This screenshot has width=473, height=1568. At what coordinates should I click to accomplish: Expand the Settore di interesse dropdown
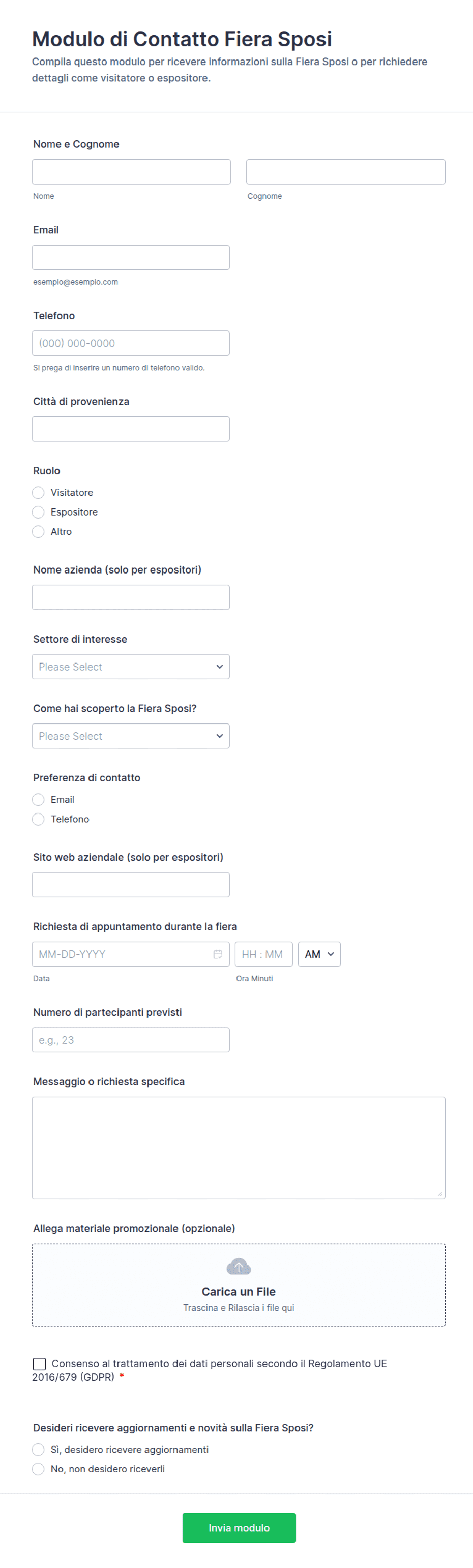tap(131, 667)
